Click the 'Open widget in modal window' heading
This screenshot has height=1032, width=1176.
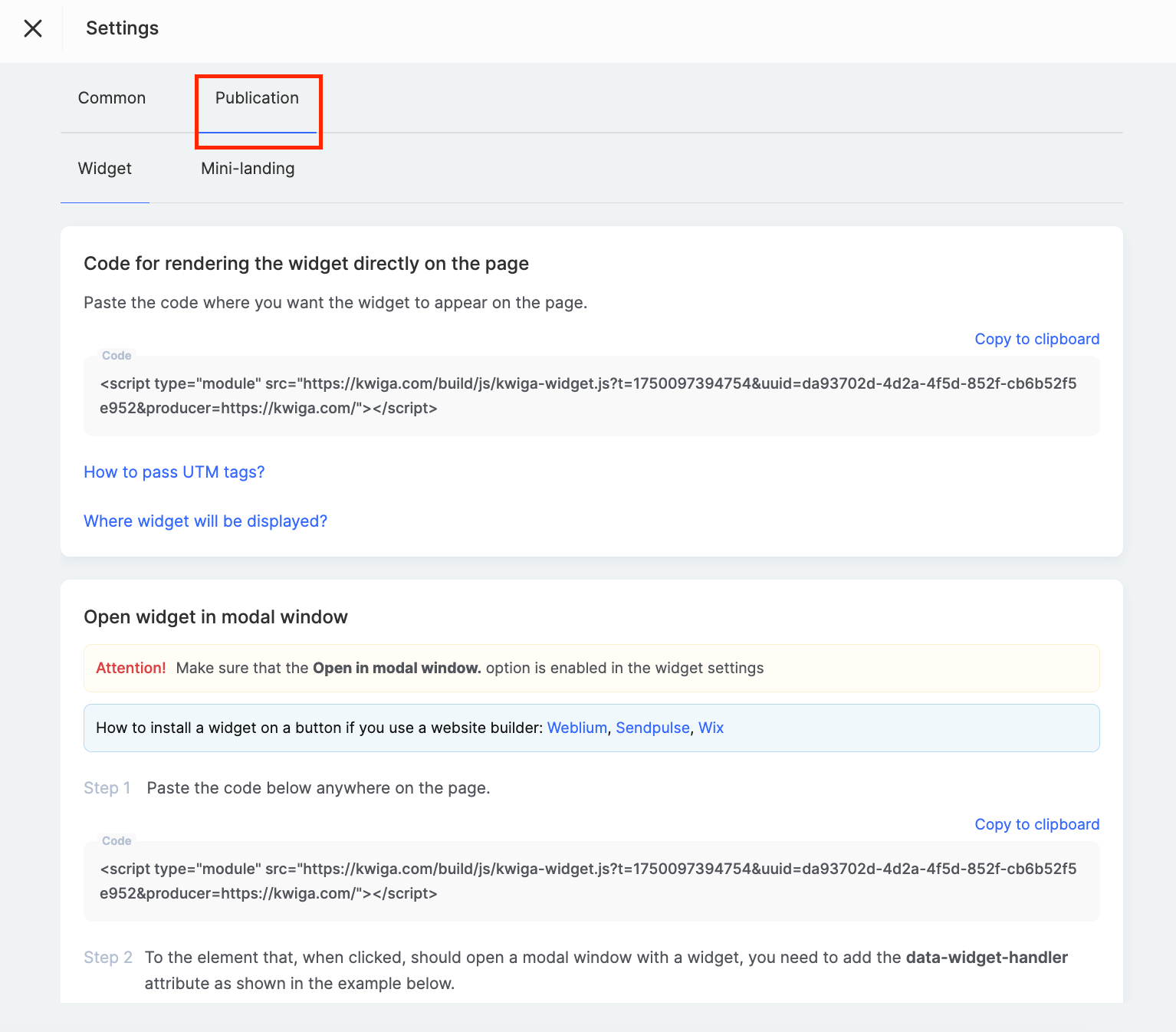(215, 617)
